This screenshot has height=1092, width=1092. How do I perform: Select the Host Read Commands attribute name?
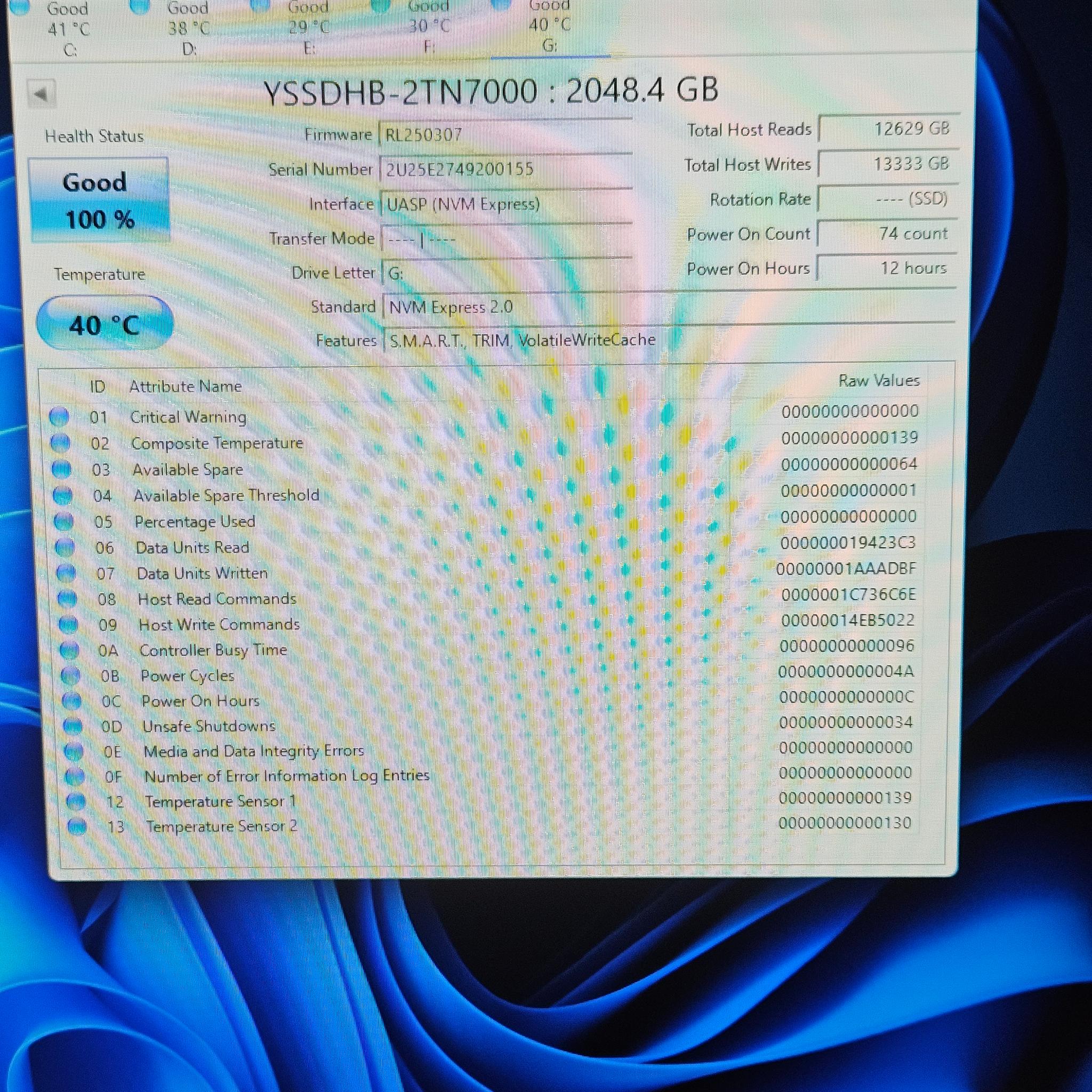pyautogui.click(x=217, y=599)
